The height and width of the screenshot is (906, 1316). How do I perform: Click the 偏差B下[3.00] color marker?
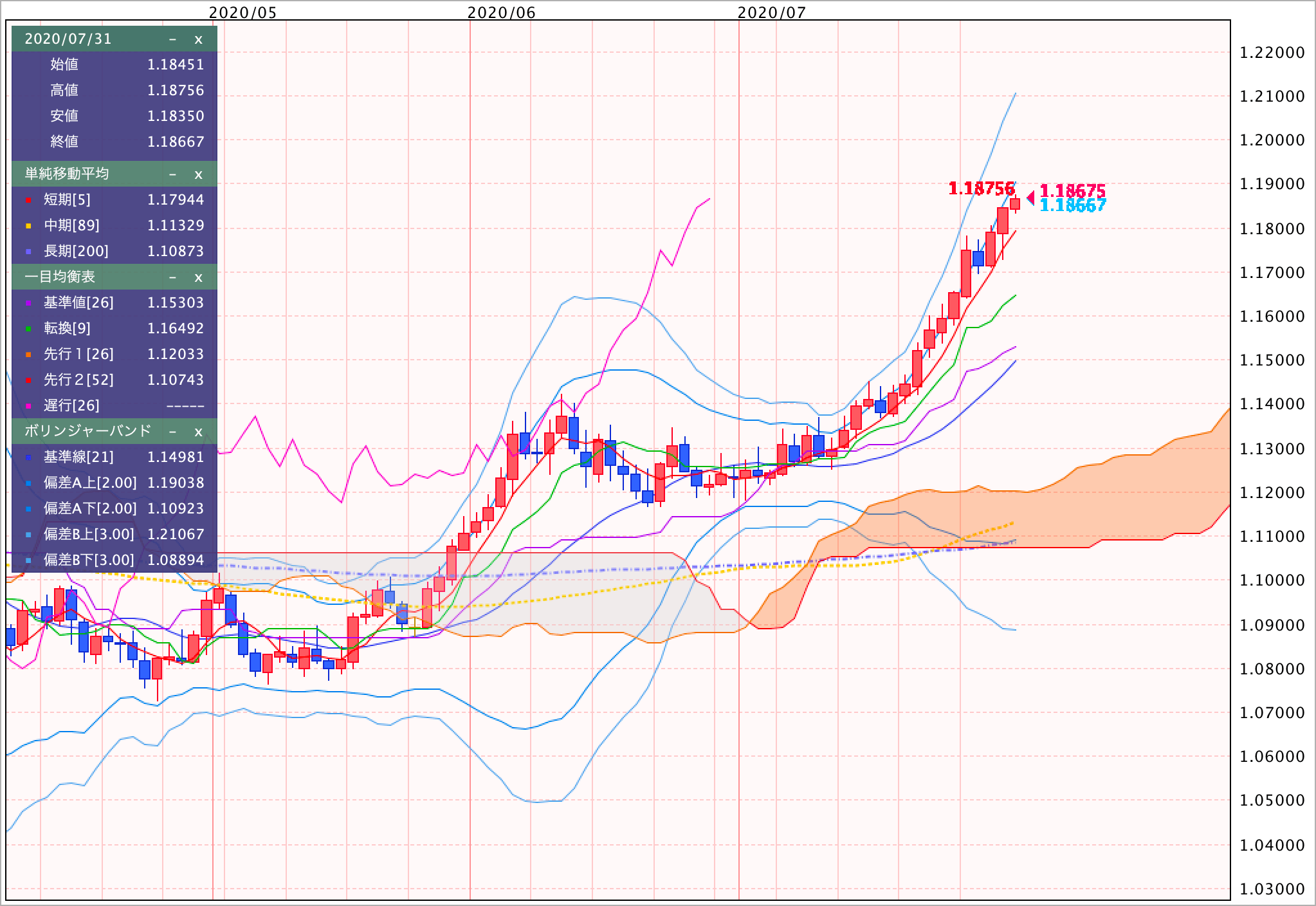pos(28,561)
